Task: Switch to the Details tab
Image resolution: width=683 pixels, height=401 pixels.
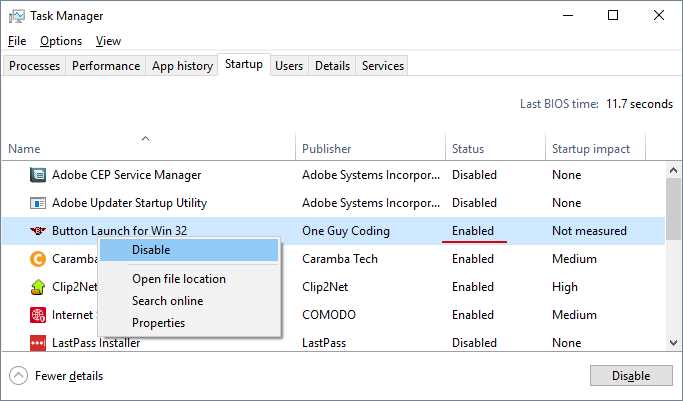Action: point(332,66)
